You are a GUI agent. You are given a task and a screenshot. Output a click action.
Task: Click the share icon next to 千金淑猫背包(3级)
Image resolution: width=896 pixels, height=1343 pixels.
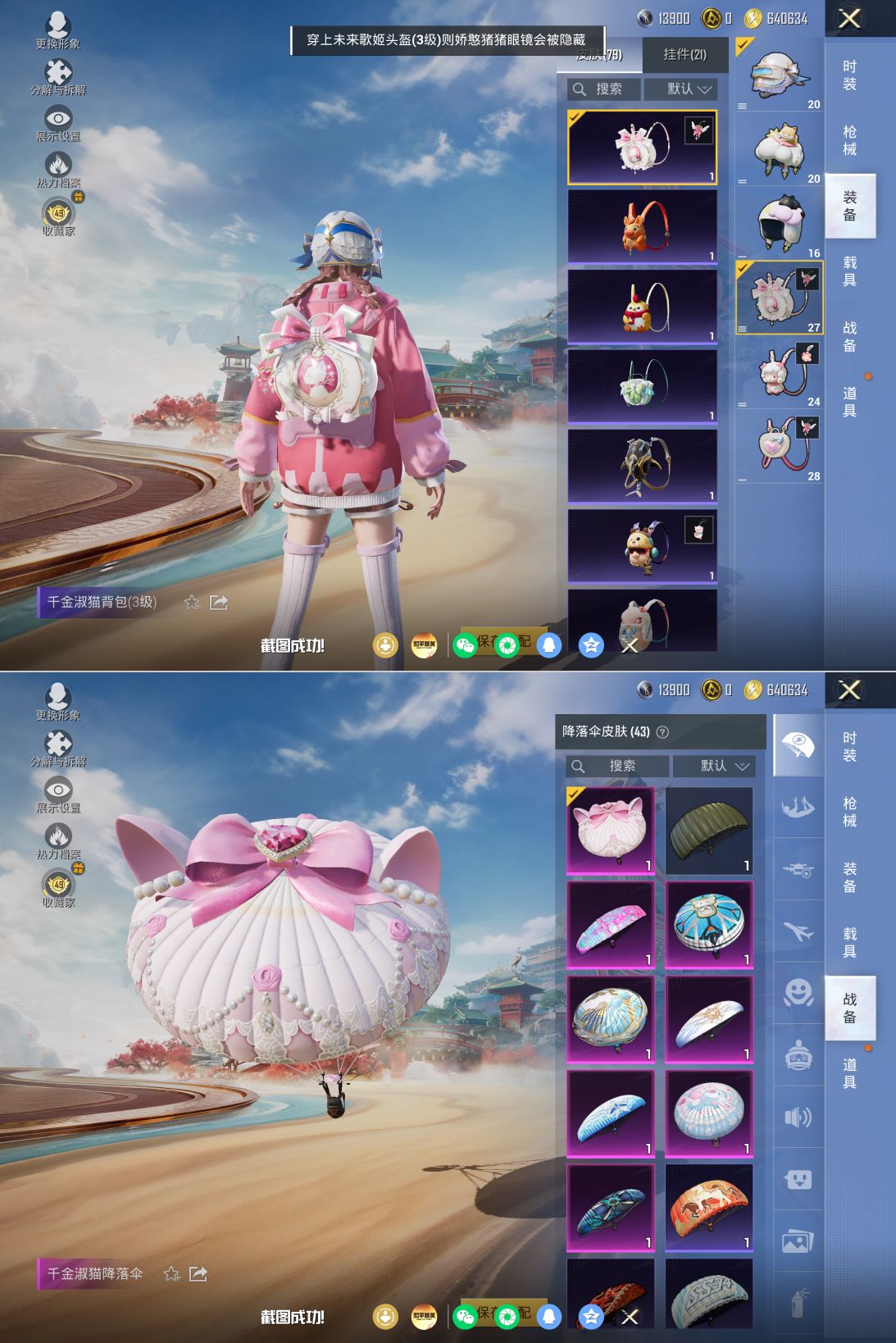click(x=219, y=603)
